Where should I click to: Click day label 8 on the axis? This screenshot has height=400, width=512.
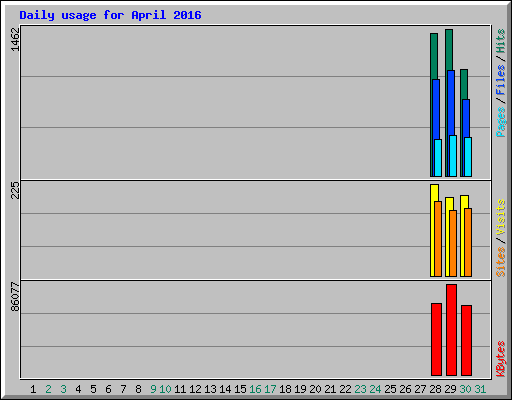pyautogui.click(x=138, y=389)
